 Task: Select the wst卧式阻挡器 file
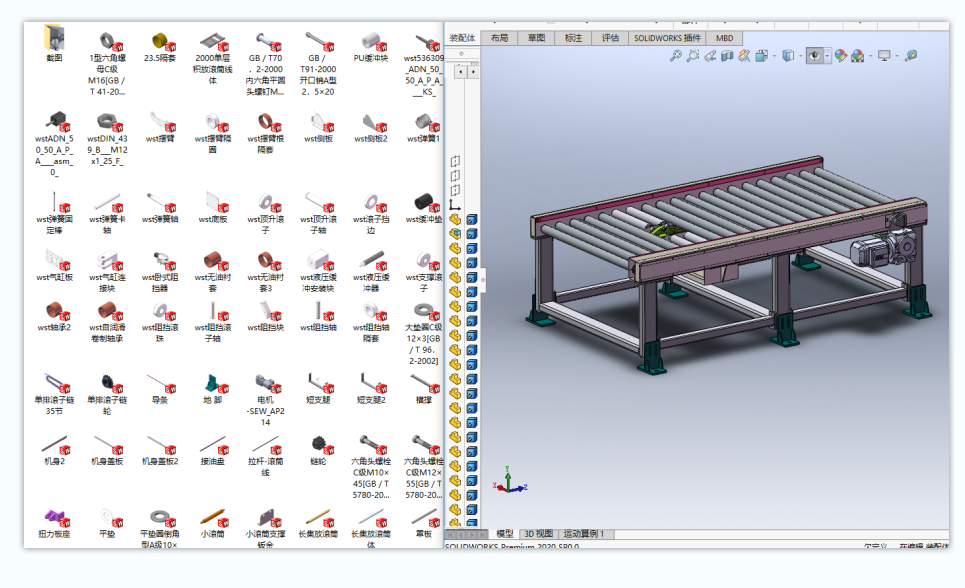click(x=160, y=272)
